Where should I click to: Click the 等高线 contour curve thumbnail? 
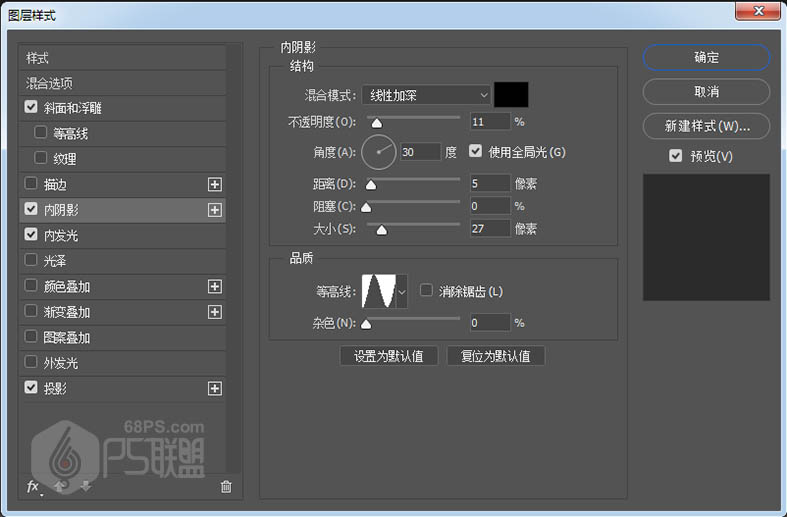(x=379, y=291)
